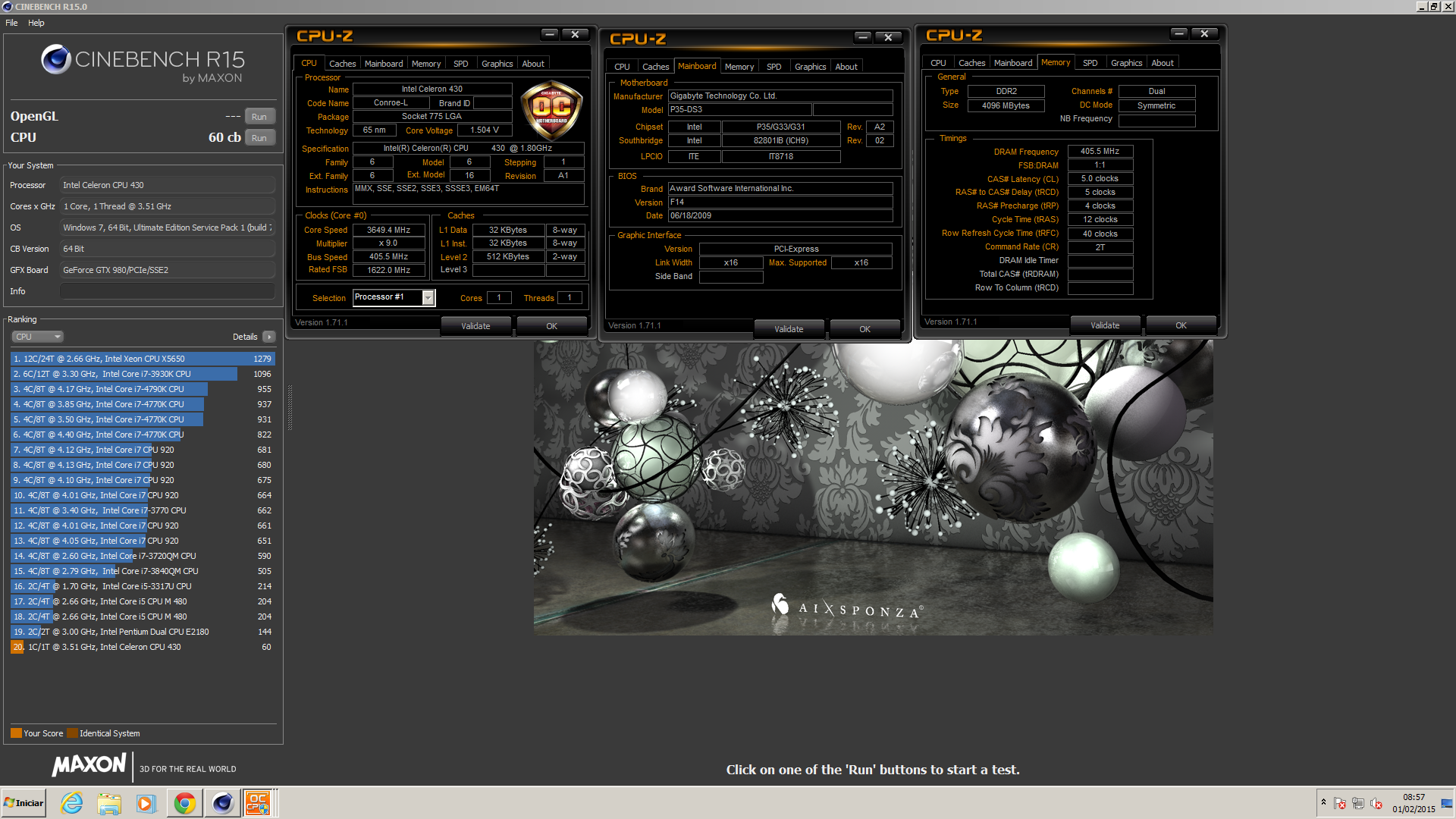
Task: Click Validate in the Mainboard CPU-Z window
Action: click(789, 329)
